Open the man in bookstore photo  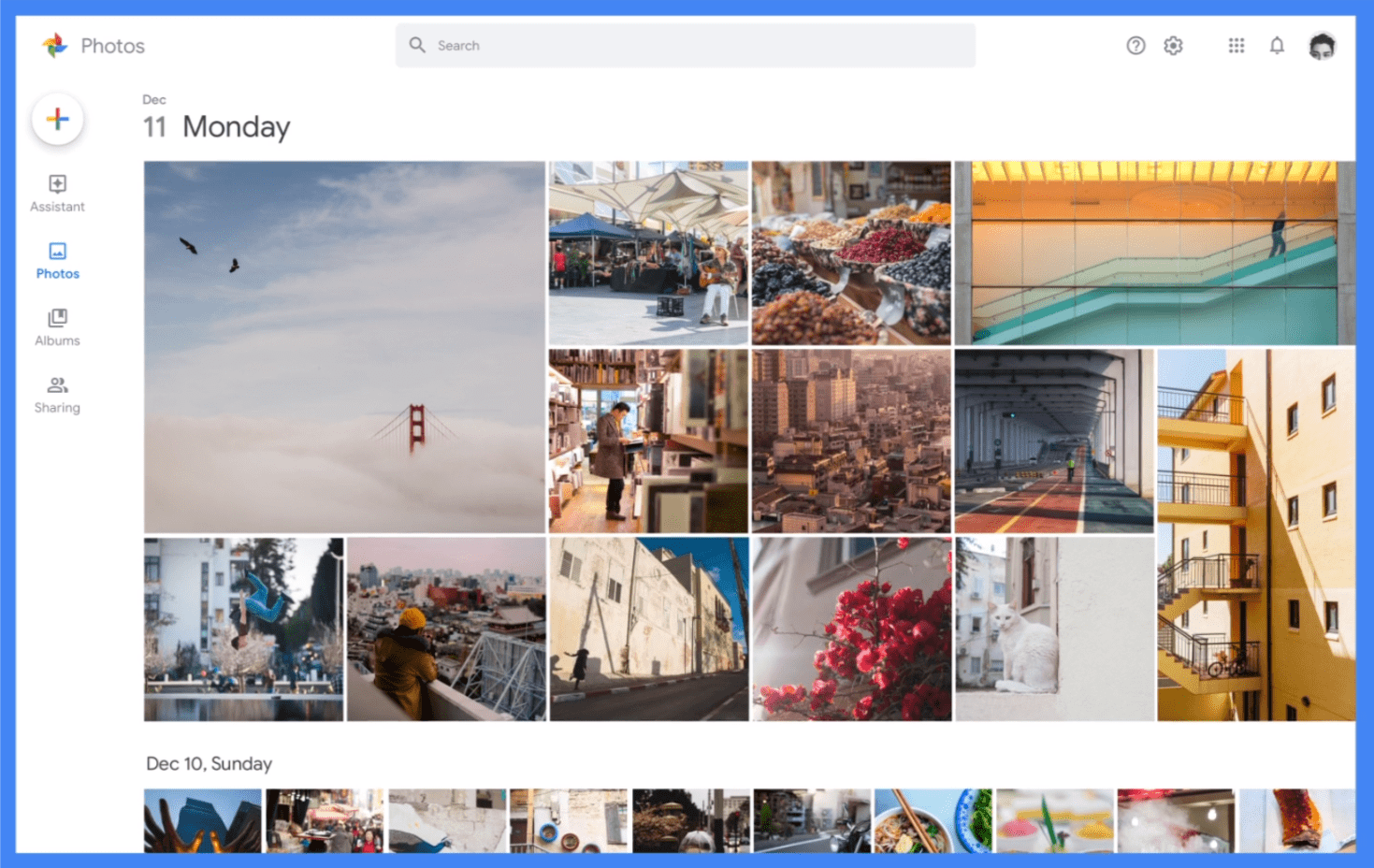(x=648, y=441)
